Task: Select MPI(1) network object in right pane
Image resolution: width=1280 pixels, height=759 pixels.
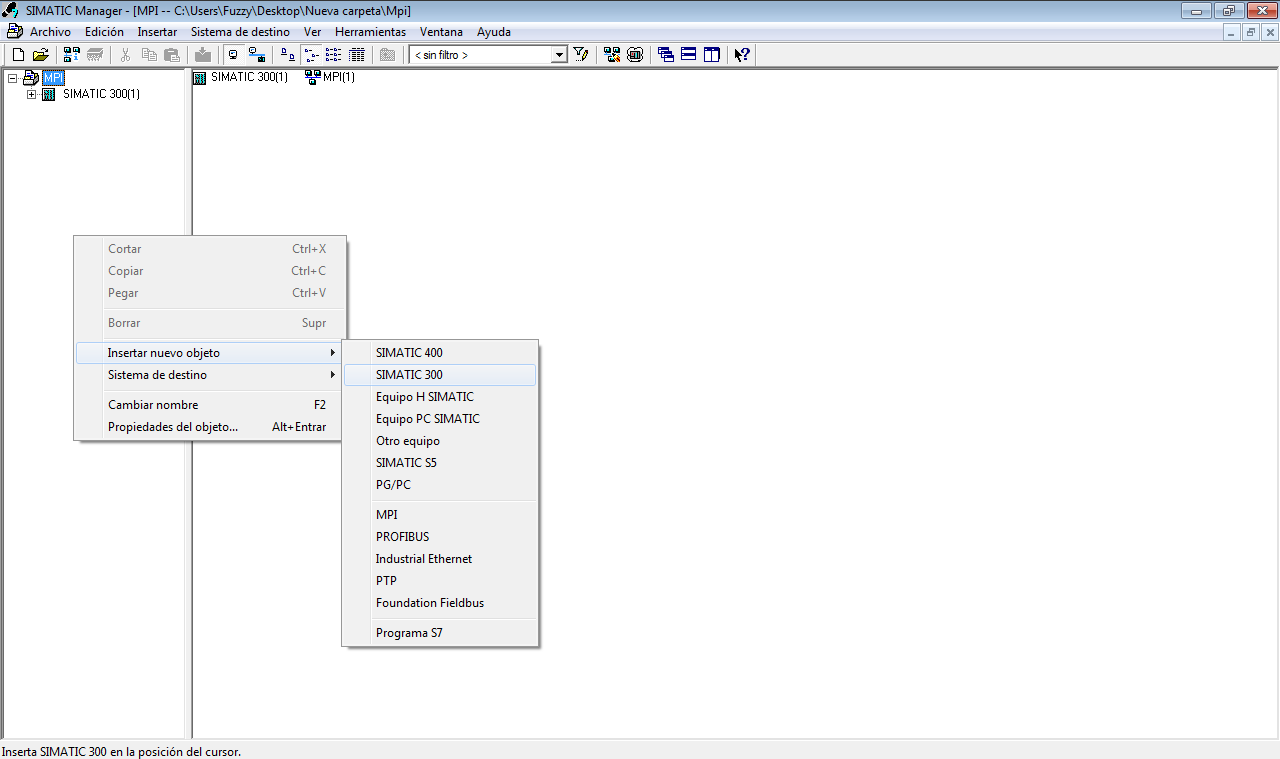Action: click(x=330, y=77)
